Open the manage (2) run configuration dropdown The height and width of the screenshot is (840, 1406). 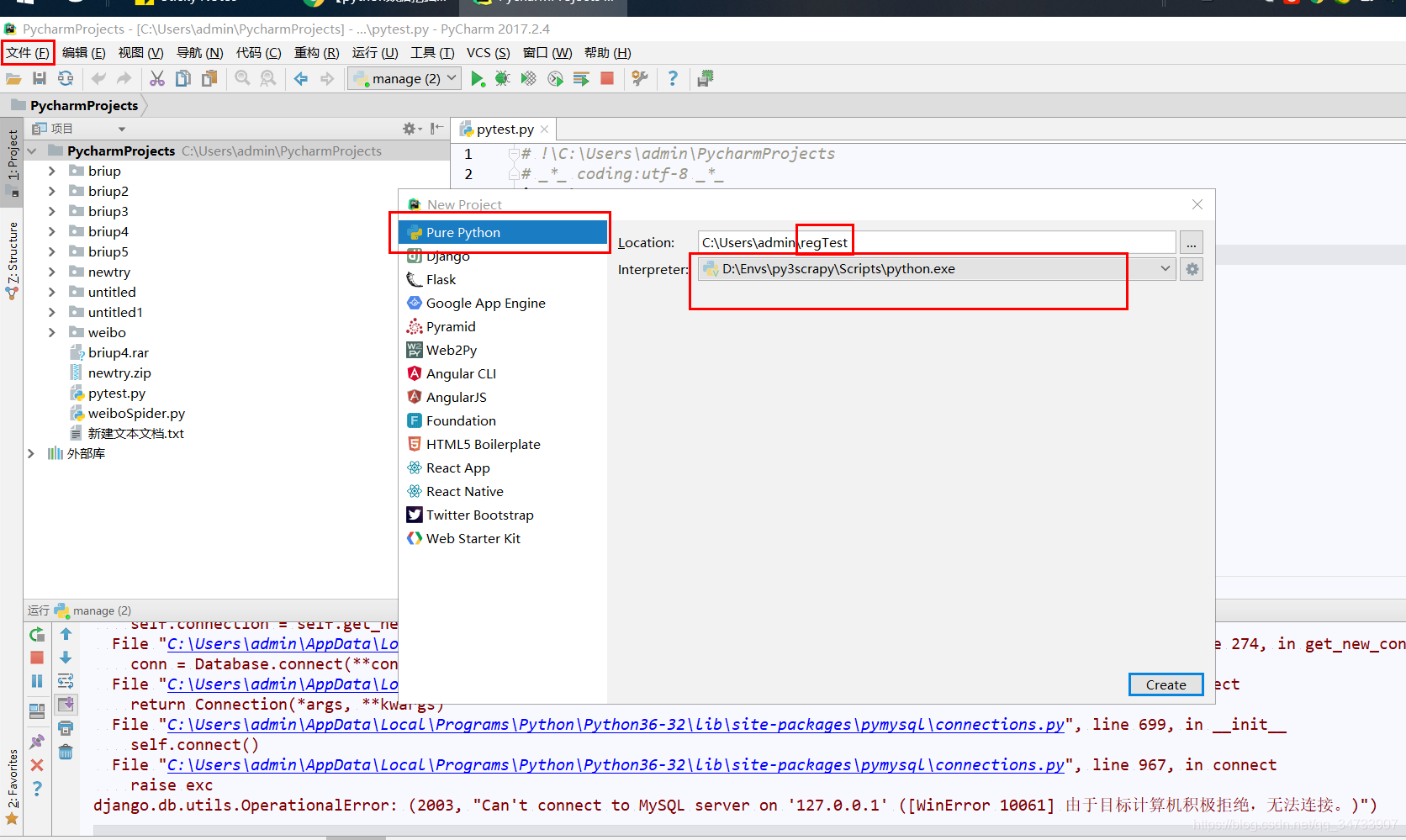click(x=406, y=78)
